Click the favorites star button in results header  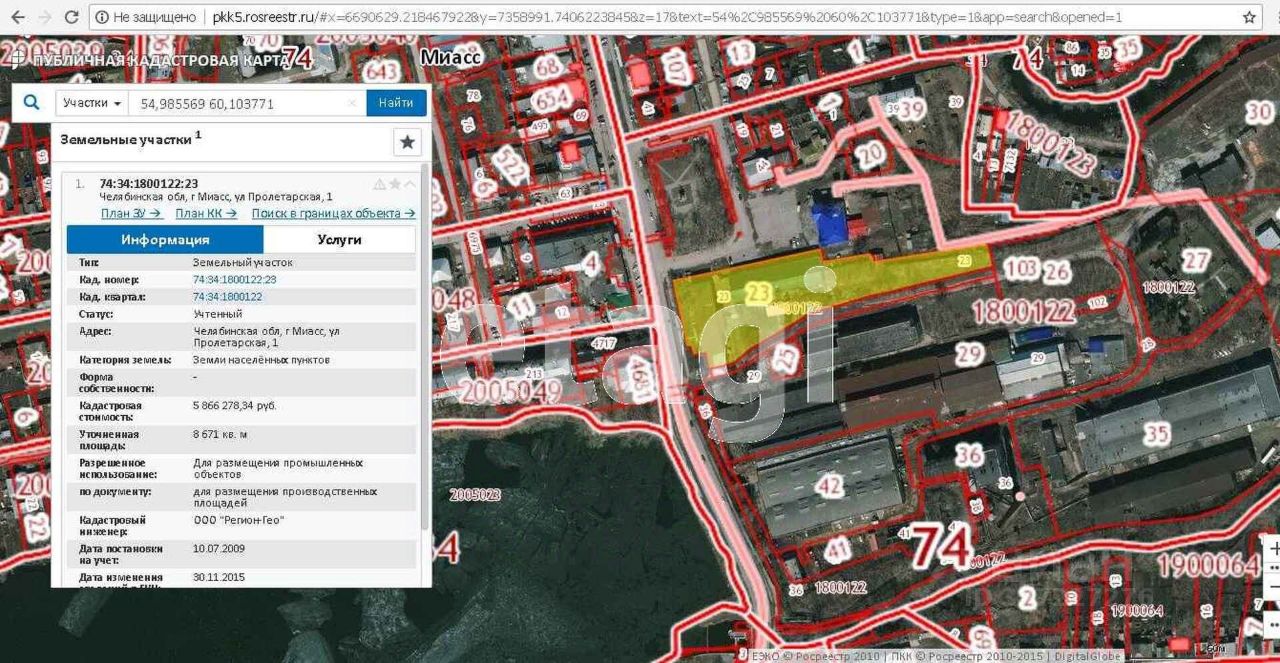tap(407, 142)
